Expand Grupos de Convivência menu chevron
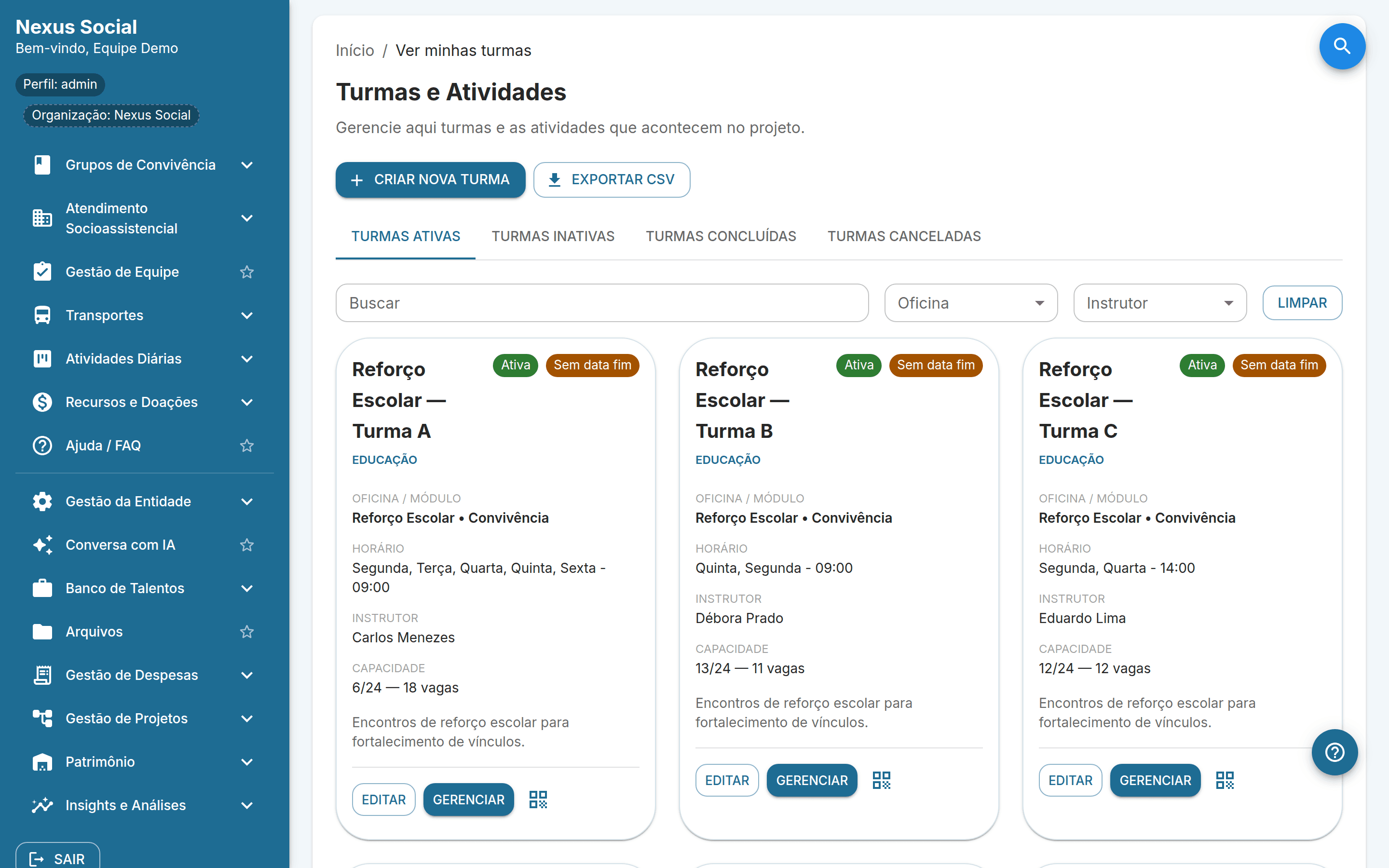 247,165
